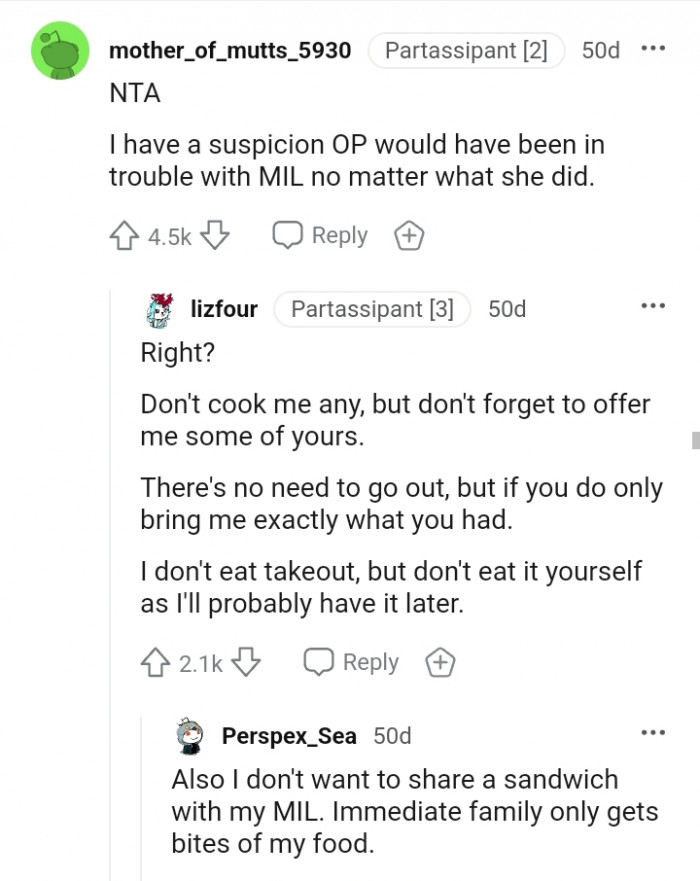Viewport: 700px width, 881px height.
Task: Click the award plus icon on lizfour's comment
Action: click(439, 662)
